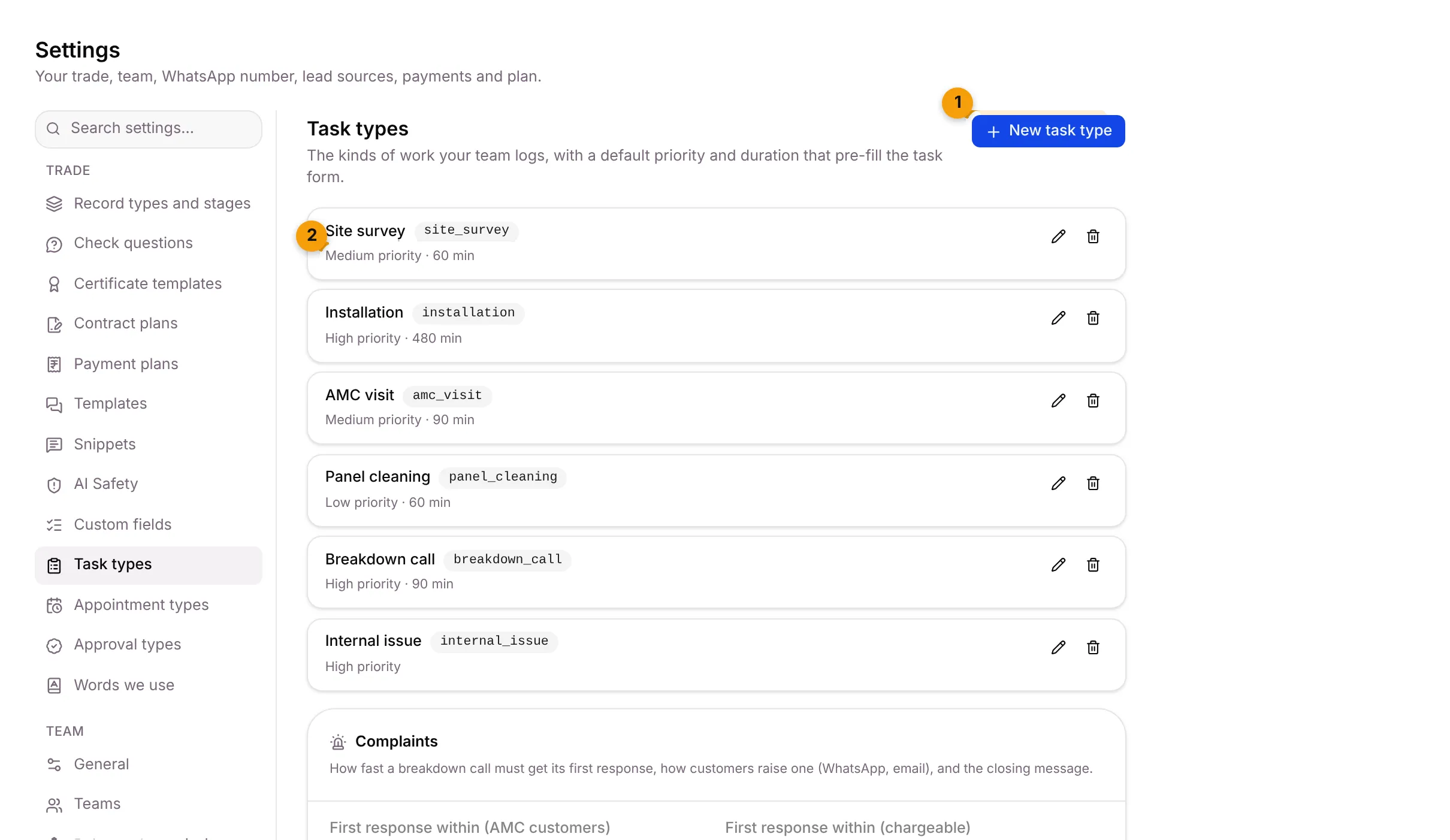Screen dimensions: 1450x840
Task: Click the question bubble icon for Check questions
Action: pyautogui.click(x=54, y=244)
